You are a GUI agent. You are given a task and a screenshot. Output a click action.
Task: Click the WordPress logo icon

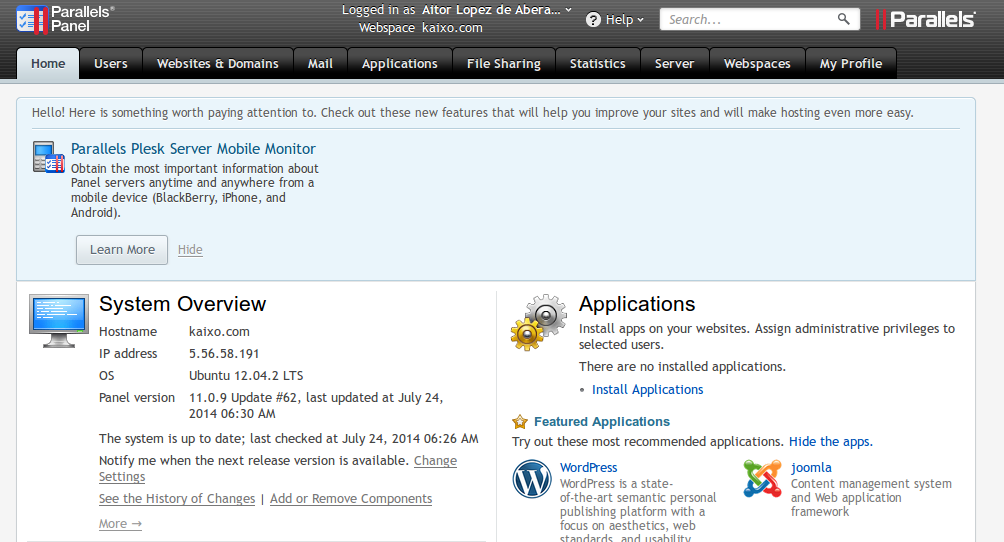click(532, 479)
